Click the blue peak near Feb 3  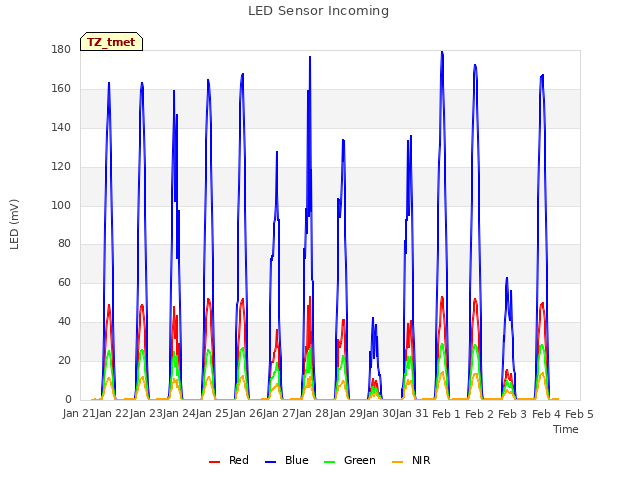[507, 278]
